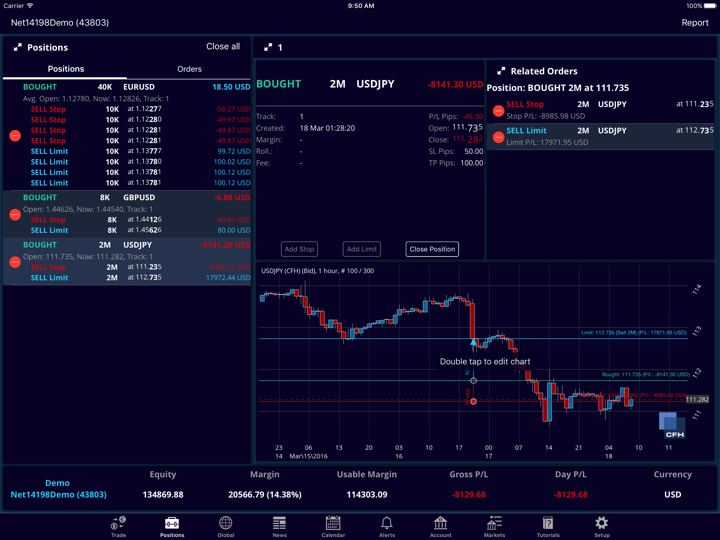Screen dimensions: 720x540
Task: Select the Positions tab in bottom bar
Action: 172,523
